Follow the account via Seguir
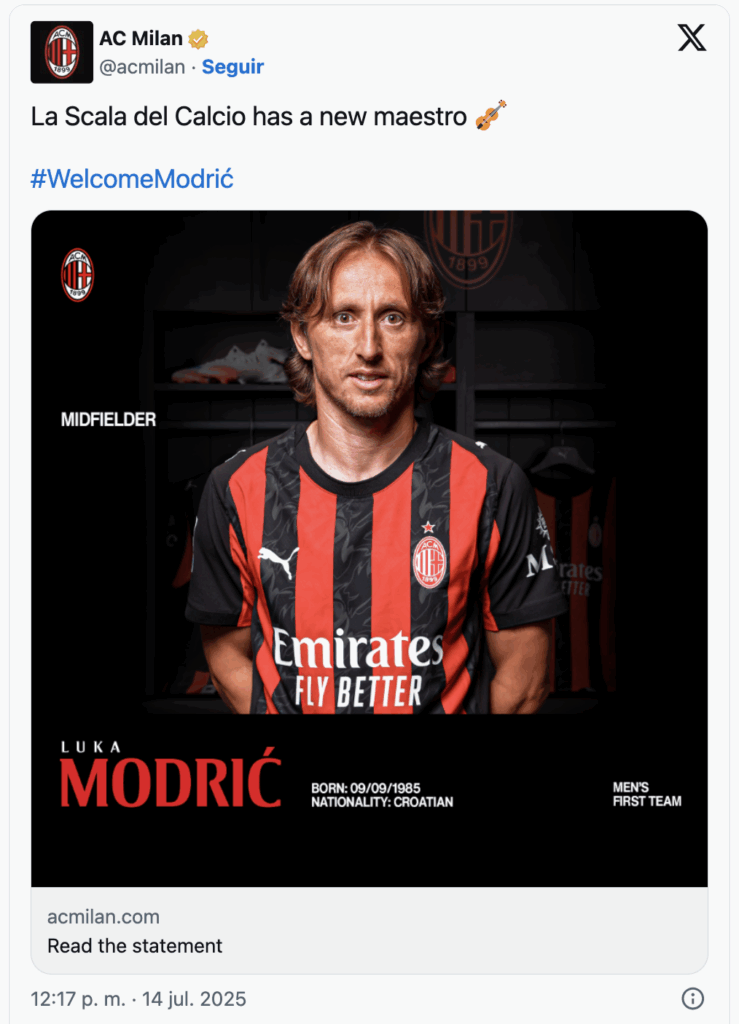Image resolution: width=739 pixels, height=1024 pixels. pyautogui.click(x=232, y=67)
